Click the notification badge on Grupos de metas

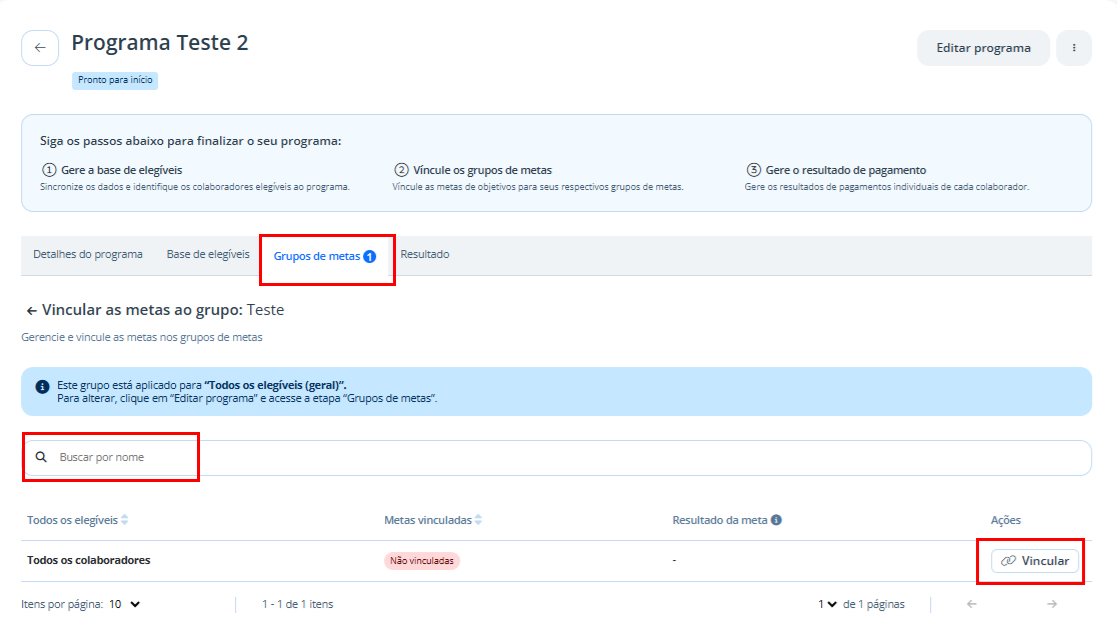click(x=370, y=256)
